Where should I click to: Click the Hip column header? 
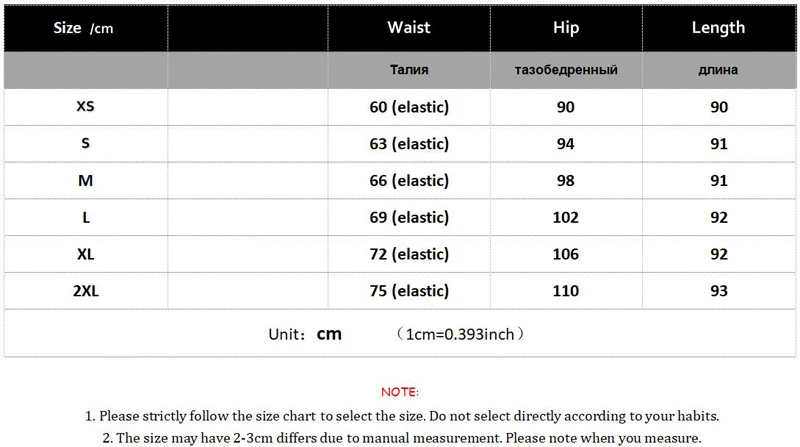566,28
